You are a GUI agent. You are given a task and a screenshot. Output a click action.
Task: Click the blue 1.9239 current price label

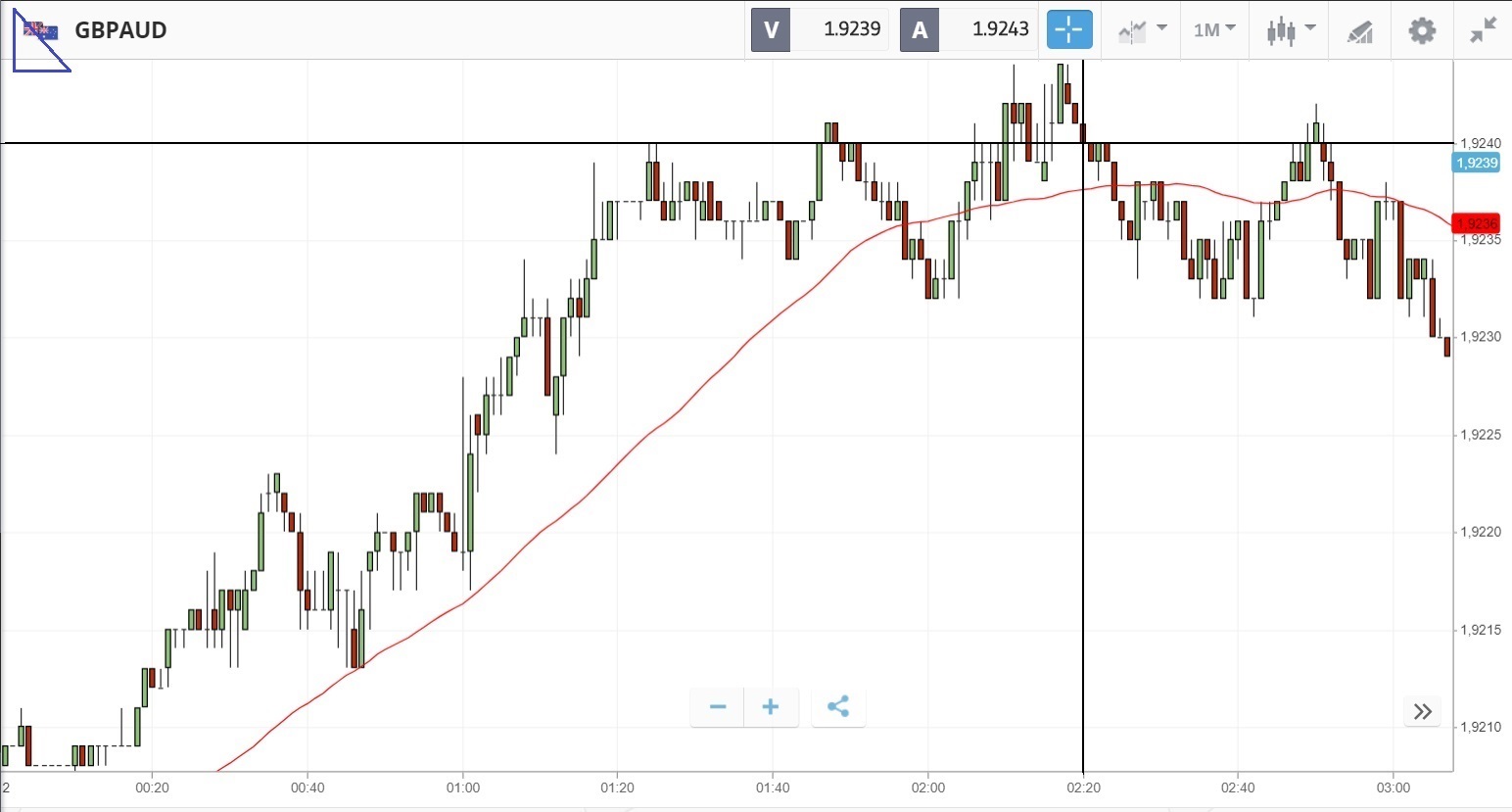click(1477, 163)
